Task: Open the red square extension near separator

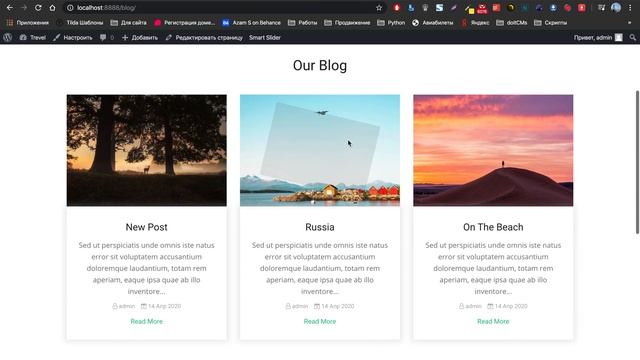Action: point(582,7)
